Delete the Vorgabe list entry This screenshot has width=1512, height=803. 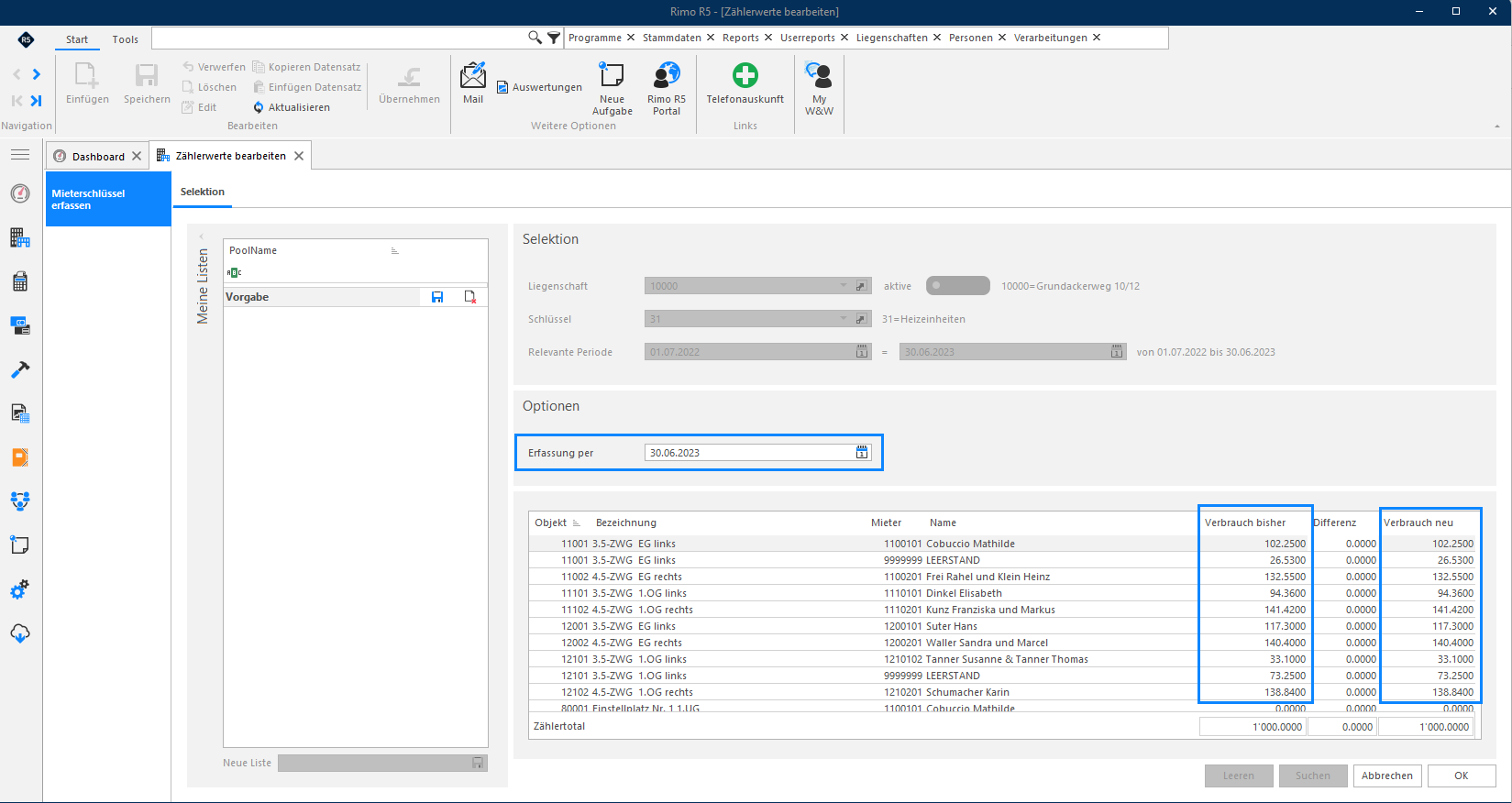pyautogui.click(x=470, y=297)
